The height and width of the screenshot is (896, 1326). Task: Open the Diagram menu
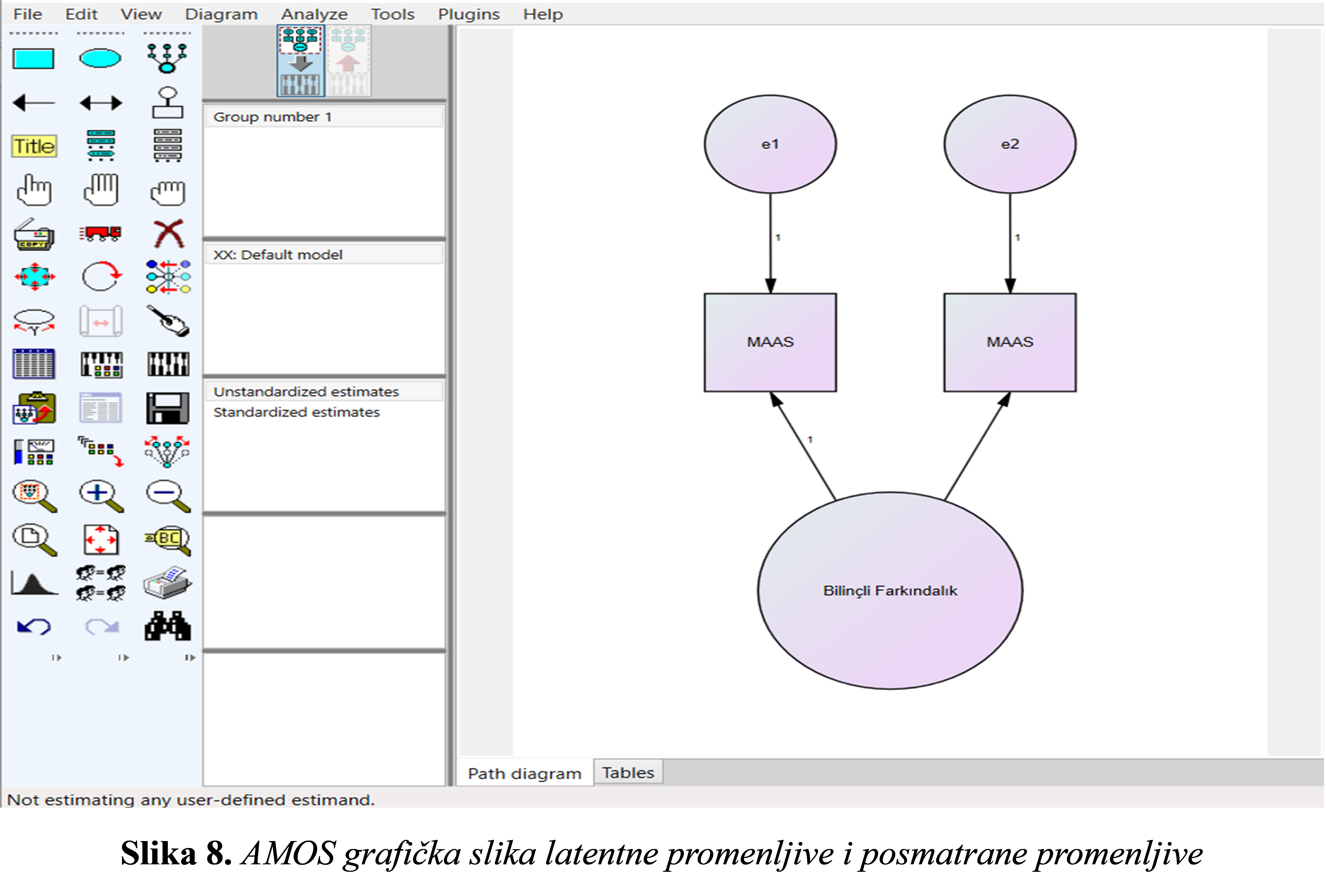pyautogui.click(x=221, y=14)
